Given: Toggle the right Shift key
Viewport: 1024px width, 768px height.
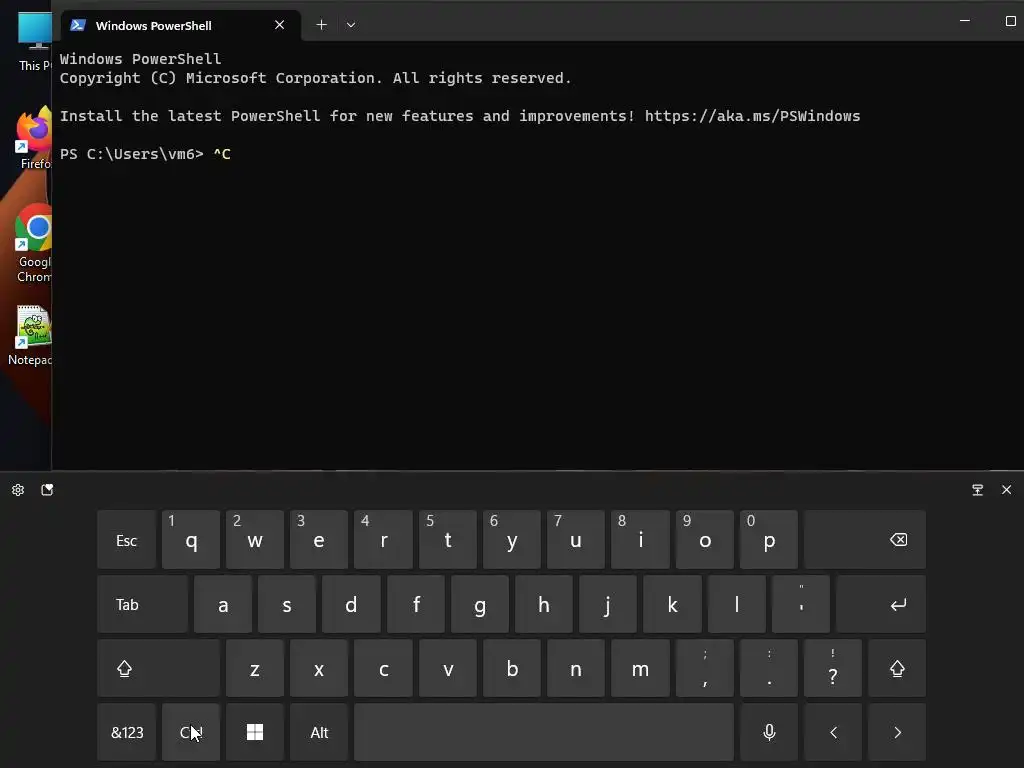Looking at the screenshot, I should tap(897, 668).
